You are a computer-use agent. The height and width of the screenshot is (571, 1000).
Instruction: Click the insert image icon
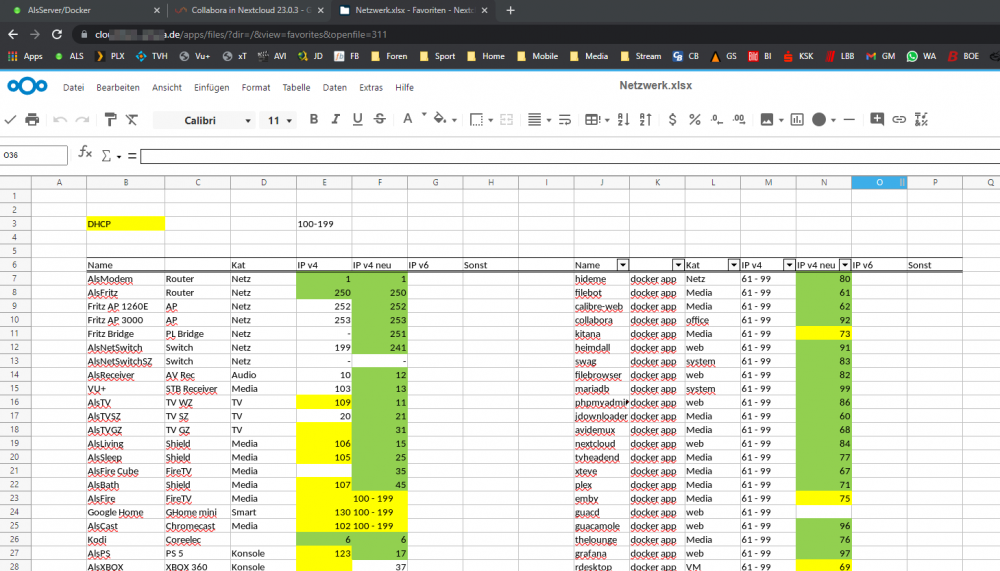pyautogui.click(x=767, y=119)
